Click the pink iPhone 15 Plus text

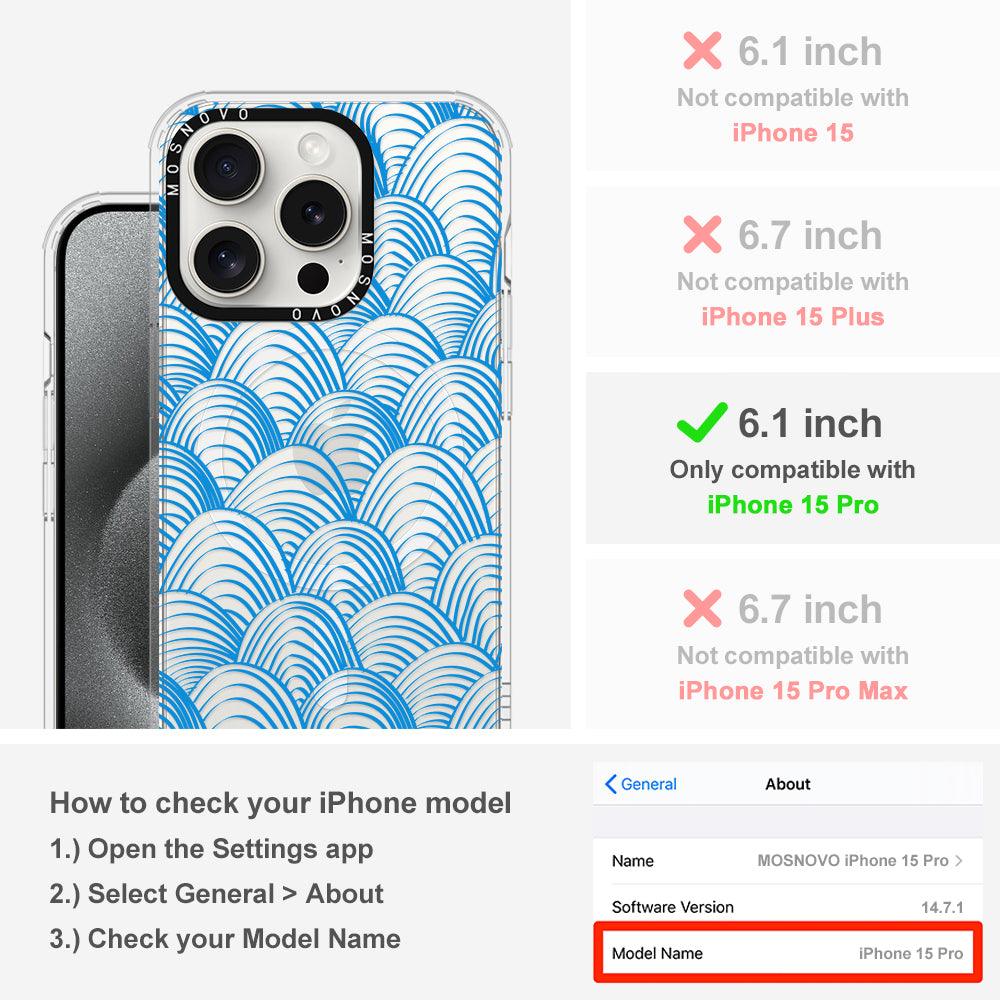coord(793,316)
